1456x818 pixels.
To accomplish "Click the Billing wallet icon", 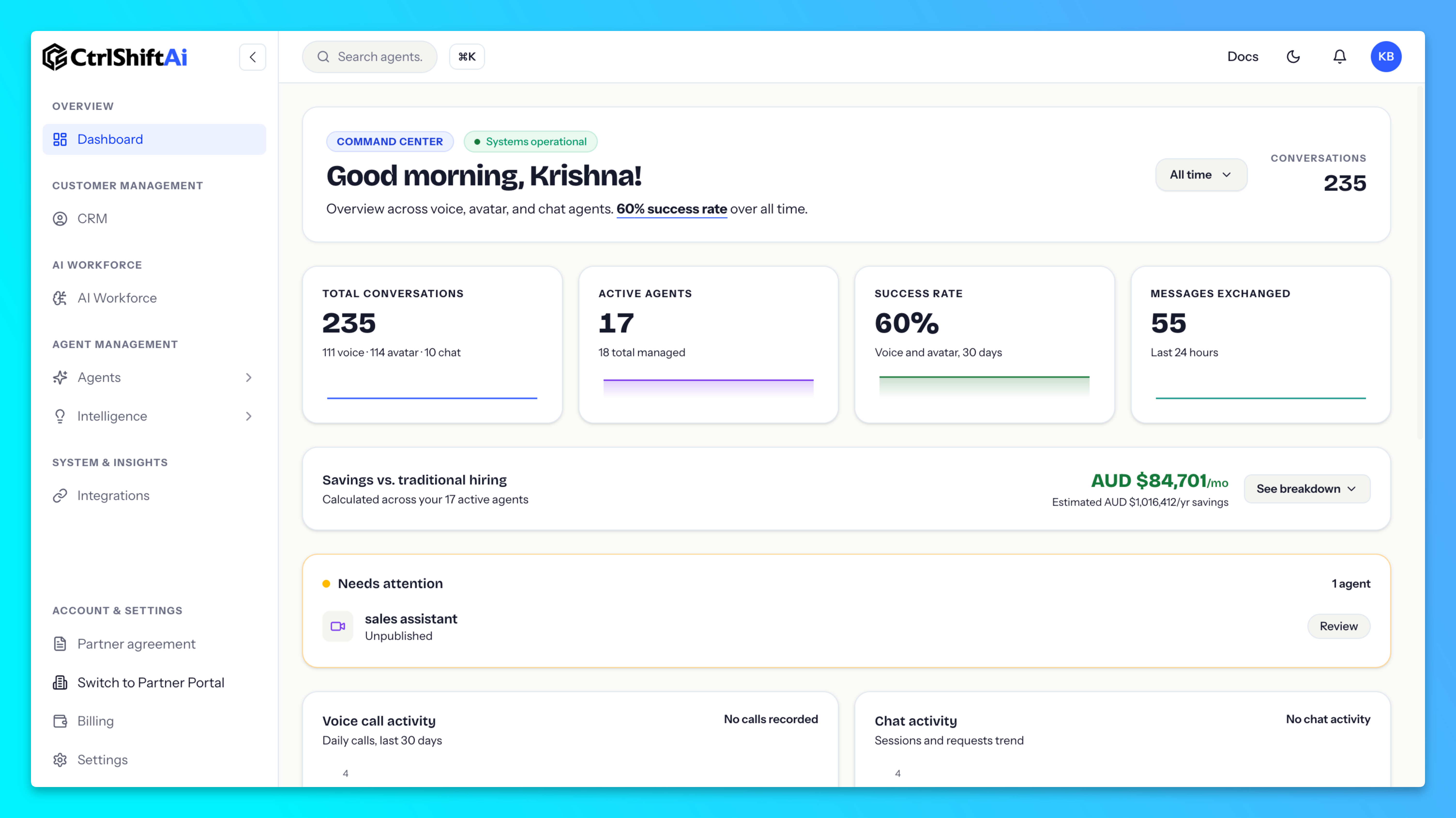I will pyautogui.click(x=60, y=721).
